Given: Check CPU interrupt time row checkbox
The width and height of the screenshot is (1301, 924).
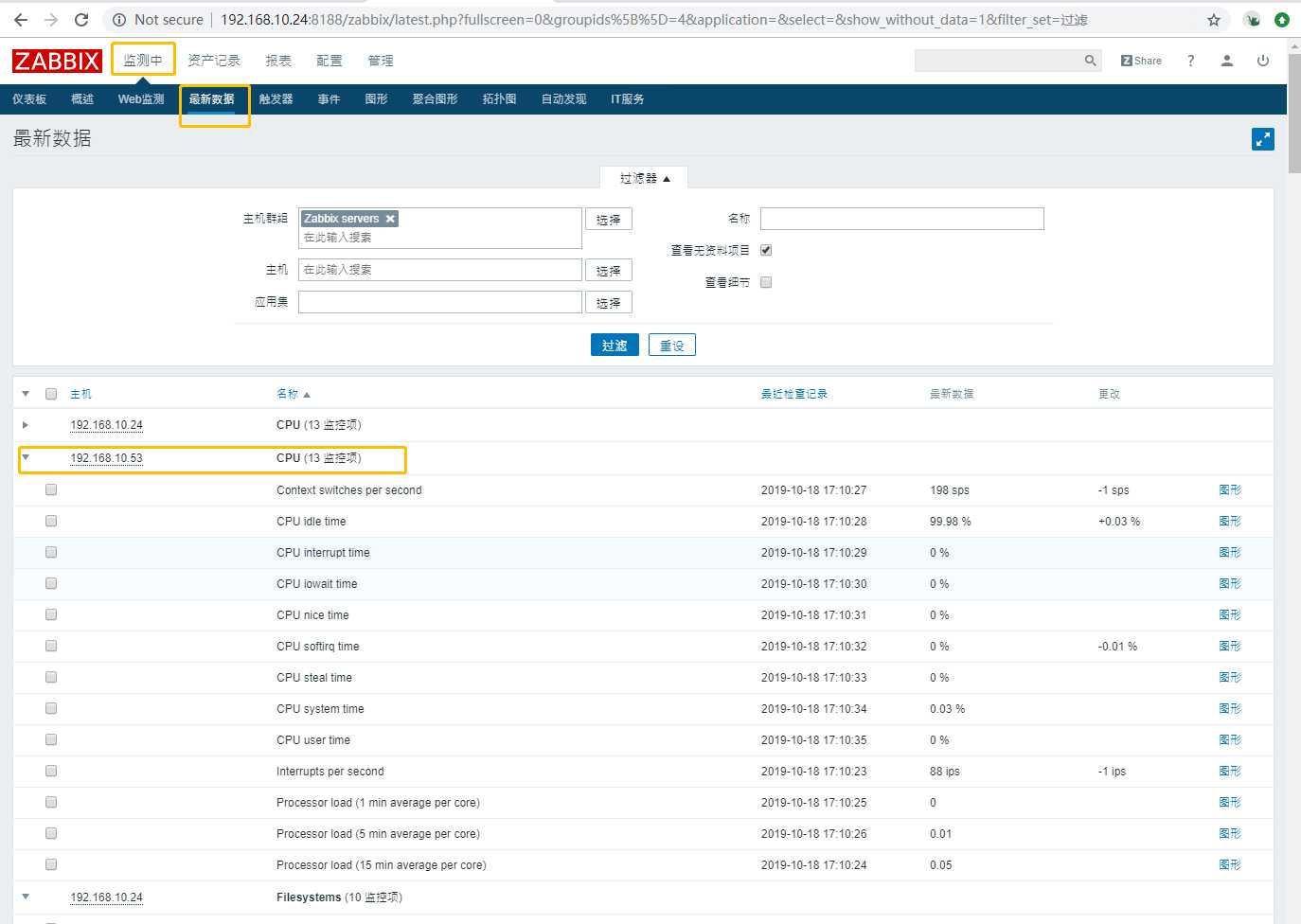Looking at the screenshot, I should (x=51, y=552).
